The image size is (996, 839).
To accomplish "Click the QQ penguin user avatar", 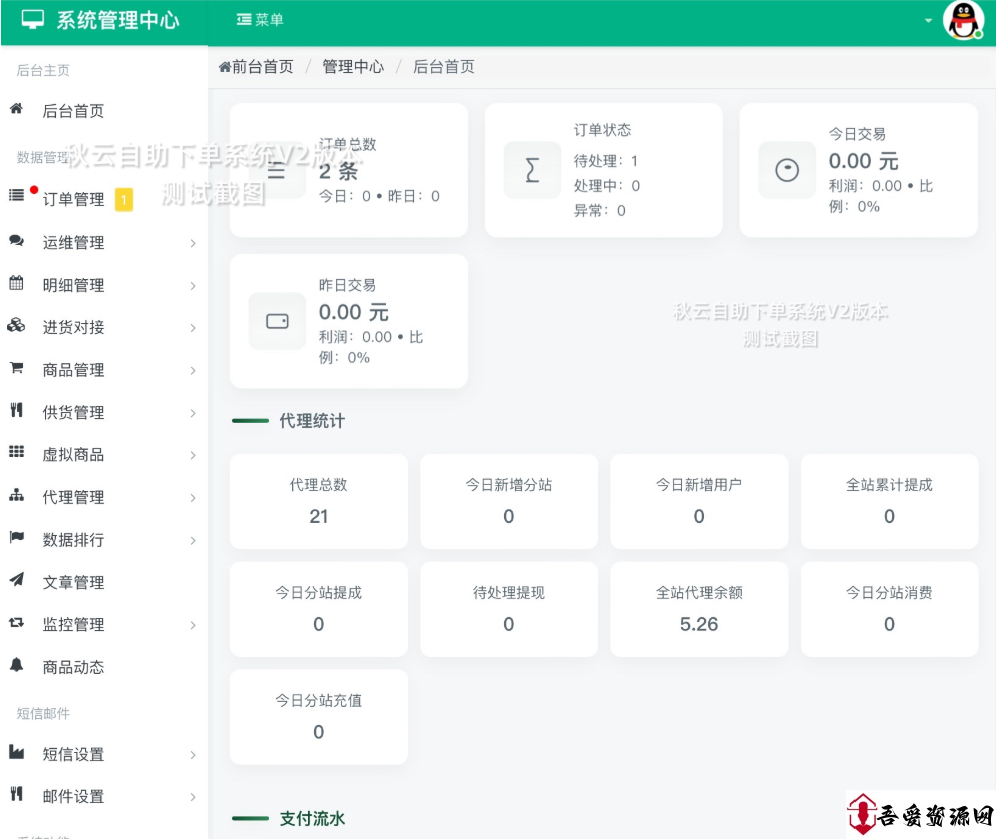I will pos(963,20).
